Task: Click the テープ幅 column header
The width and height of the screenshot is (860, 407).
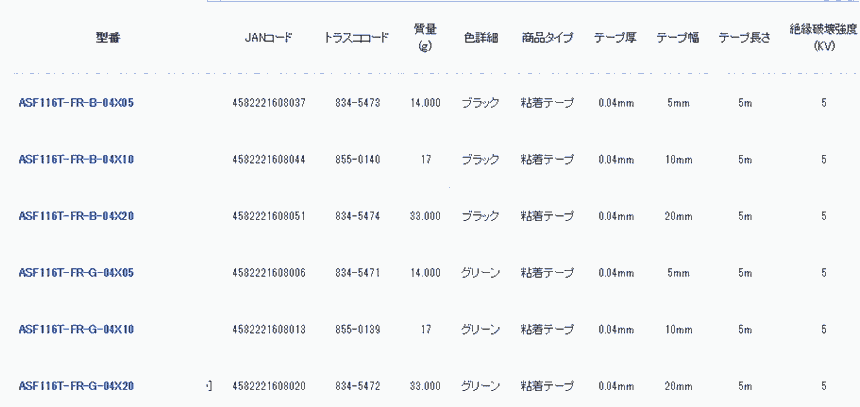Action: pyautogui.click(x=678, y=38)
